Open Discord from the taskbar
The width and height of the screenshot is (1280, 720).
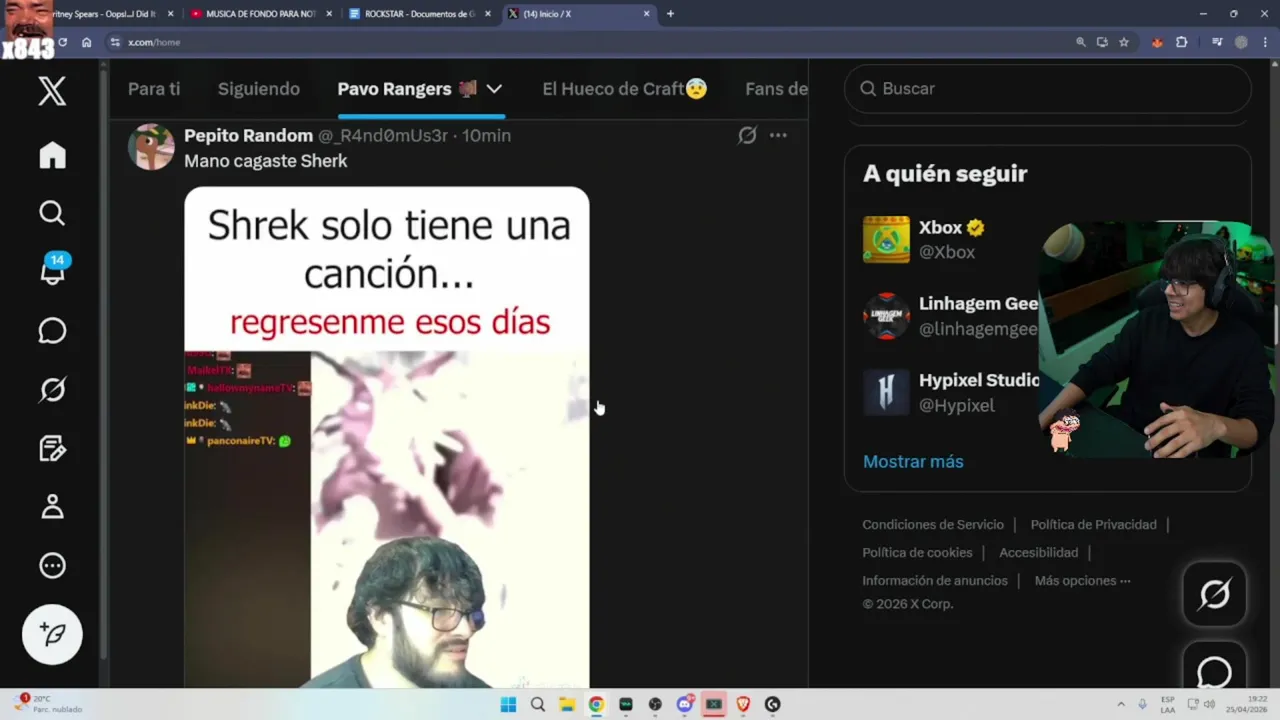[x=684, y=704]
